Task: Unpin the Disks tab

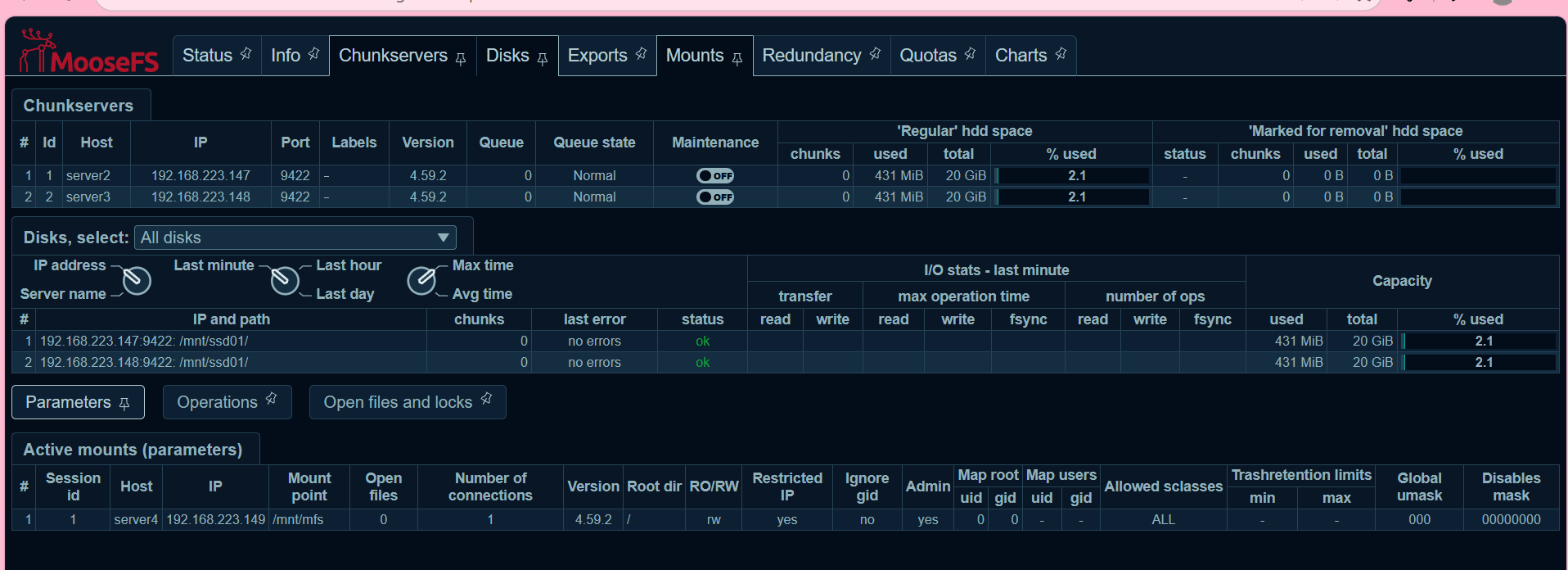Action: pos(543,58)
